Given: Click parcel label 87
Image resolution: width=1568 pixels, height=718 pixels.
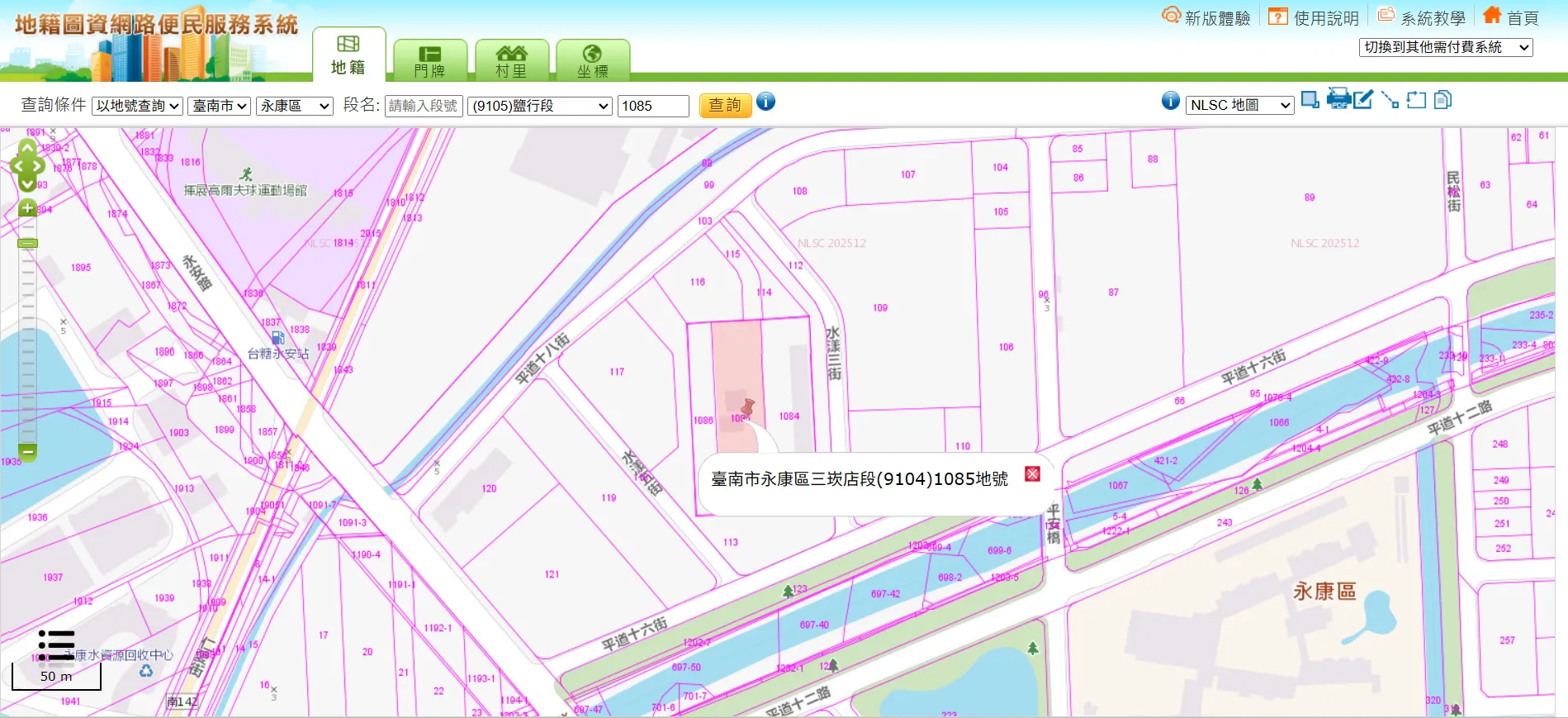Looking at the screenshot, I should (x=1114, y=292).
